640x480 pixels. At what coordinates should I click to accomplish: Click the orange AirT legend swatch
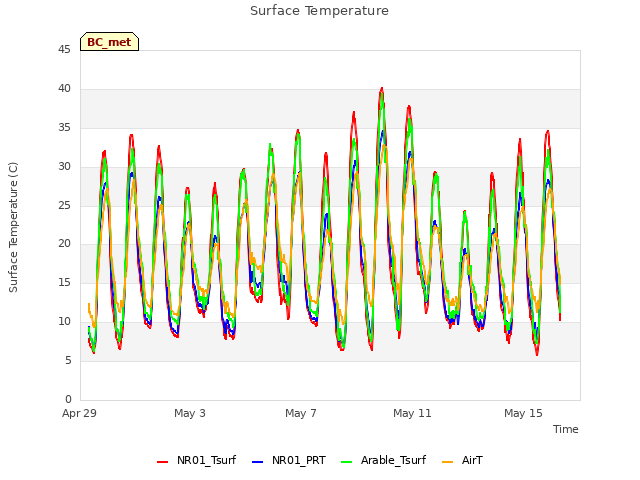click(448, 462)
